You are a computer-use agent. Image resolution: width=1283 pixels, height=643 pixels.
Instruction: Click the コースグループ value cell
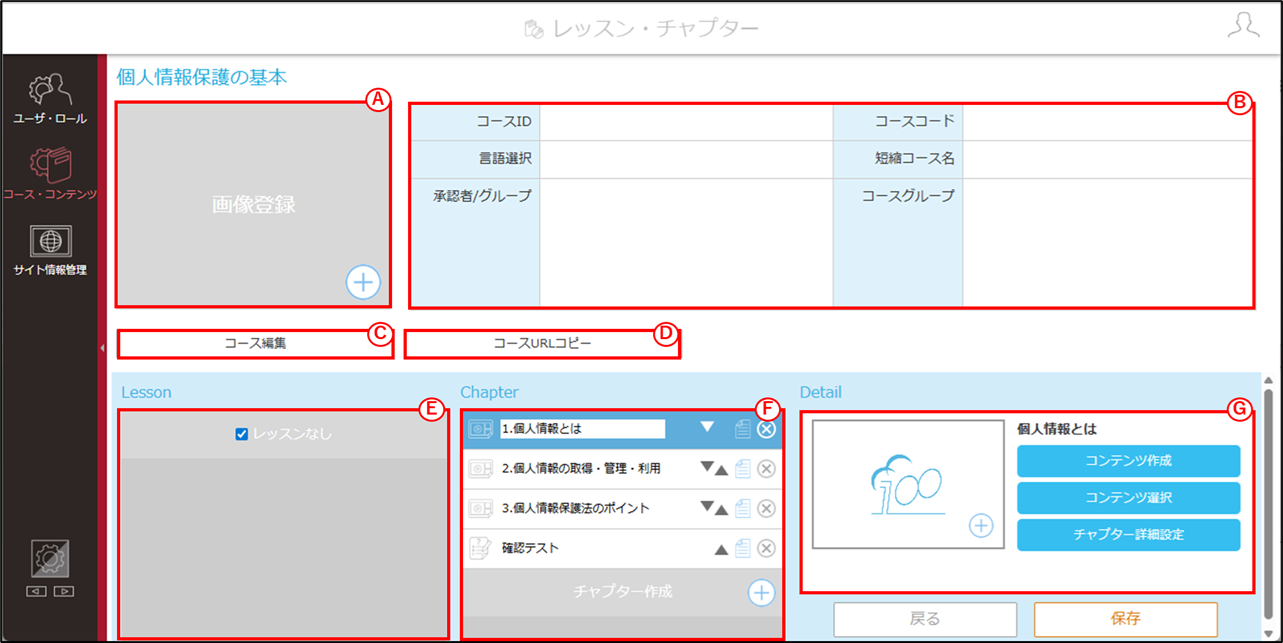[1106, 241]
